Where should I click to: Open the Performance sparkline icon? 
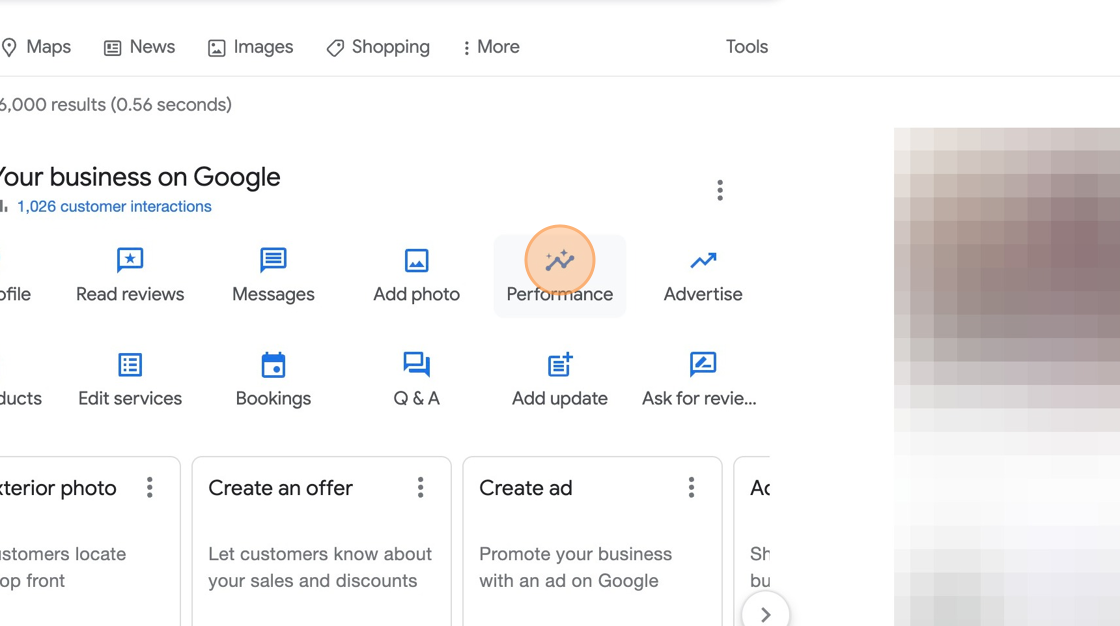tap(560, 260)
